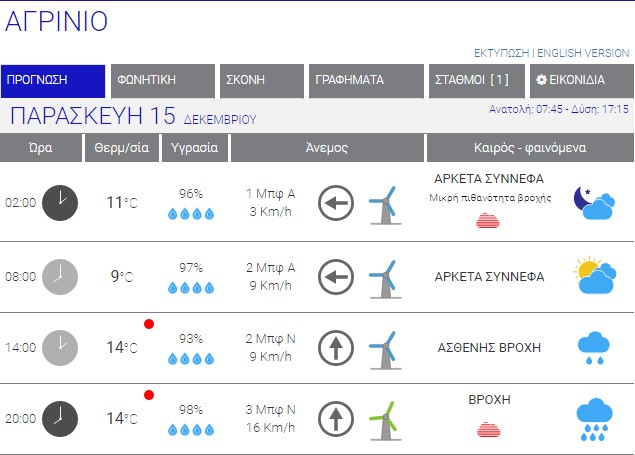
Task: Click the night cloudy icon at 02:00
Action: pyautogui.click(x=594, y=203)
